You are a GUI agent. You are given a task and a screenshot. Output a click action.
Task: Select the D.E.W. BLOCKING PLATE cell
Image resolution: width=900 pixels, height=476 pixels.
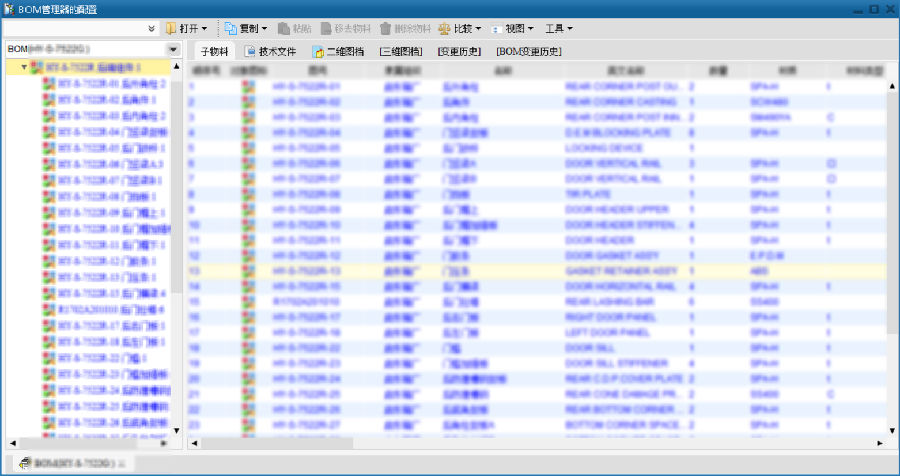tap(618, 133)
